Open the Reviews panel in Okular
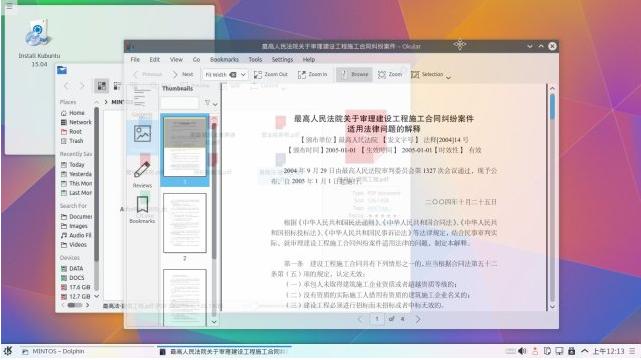Viewport: 641px width, 360px height. [x=142, y=175]
